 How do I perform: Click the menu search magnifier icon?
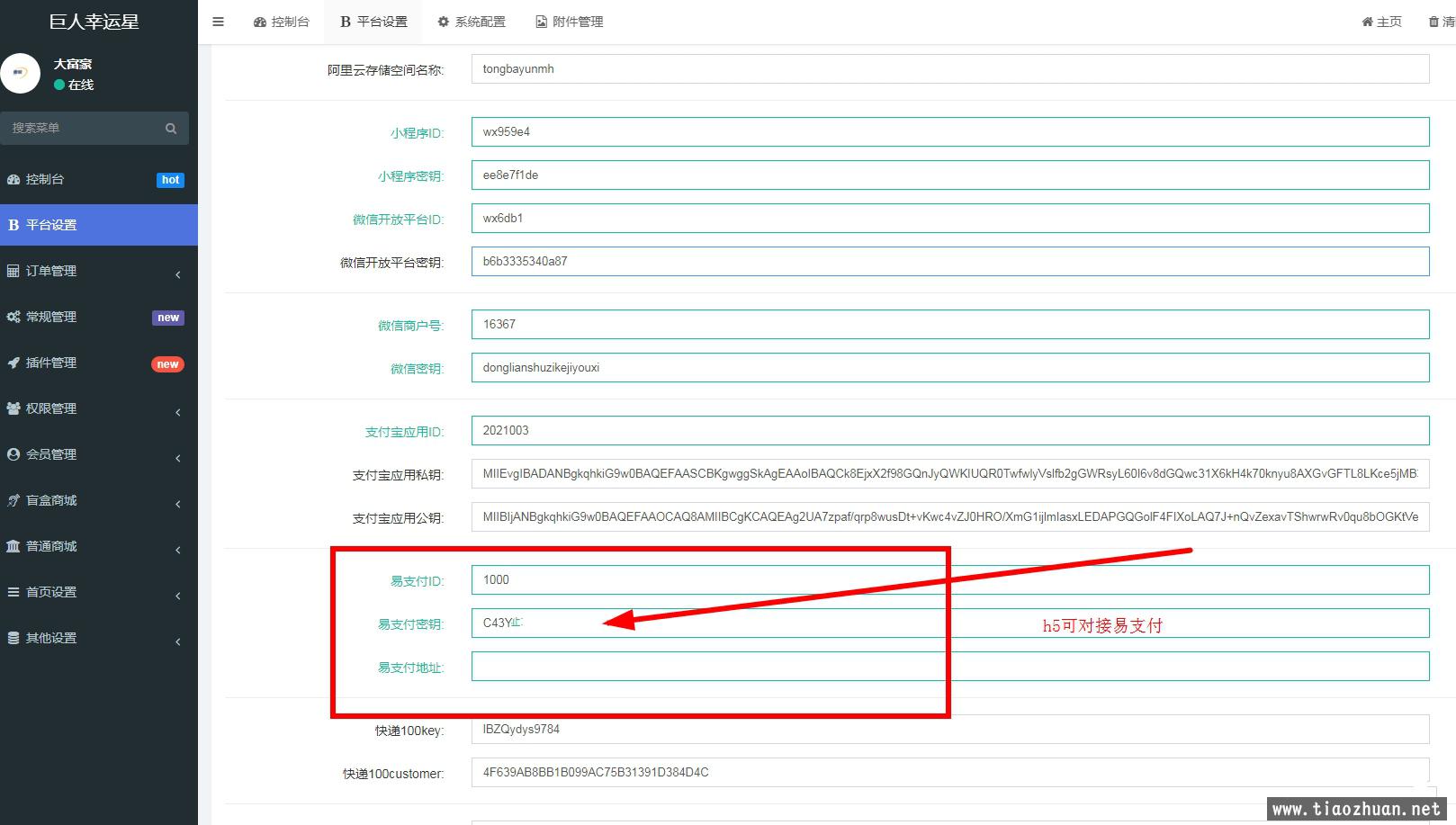click(171, 129)
